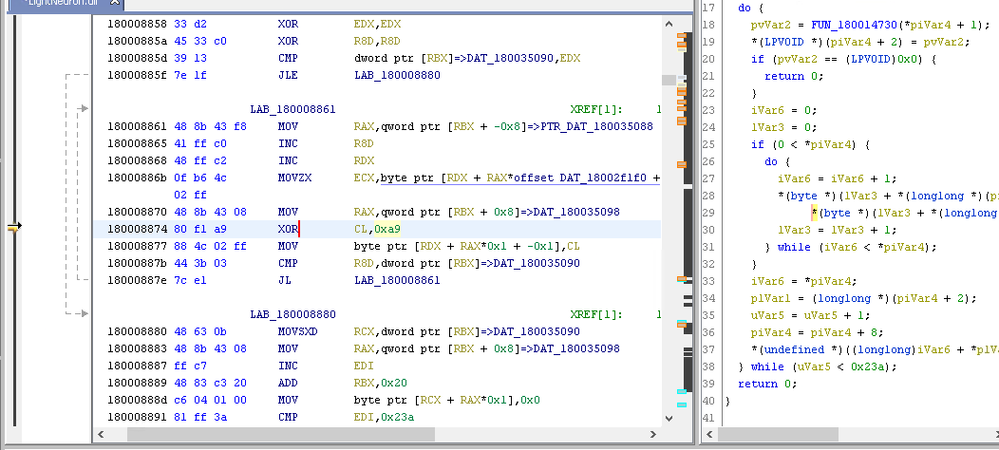This screenshot has height=450, width=999.
Task: Click bytes 48 8b 43 f8 at 180008861
Action: [210, 127]
